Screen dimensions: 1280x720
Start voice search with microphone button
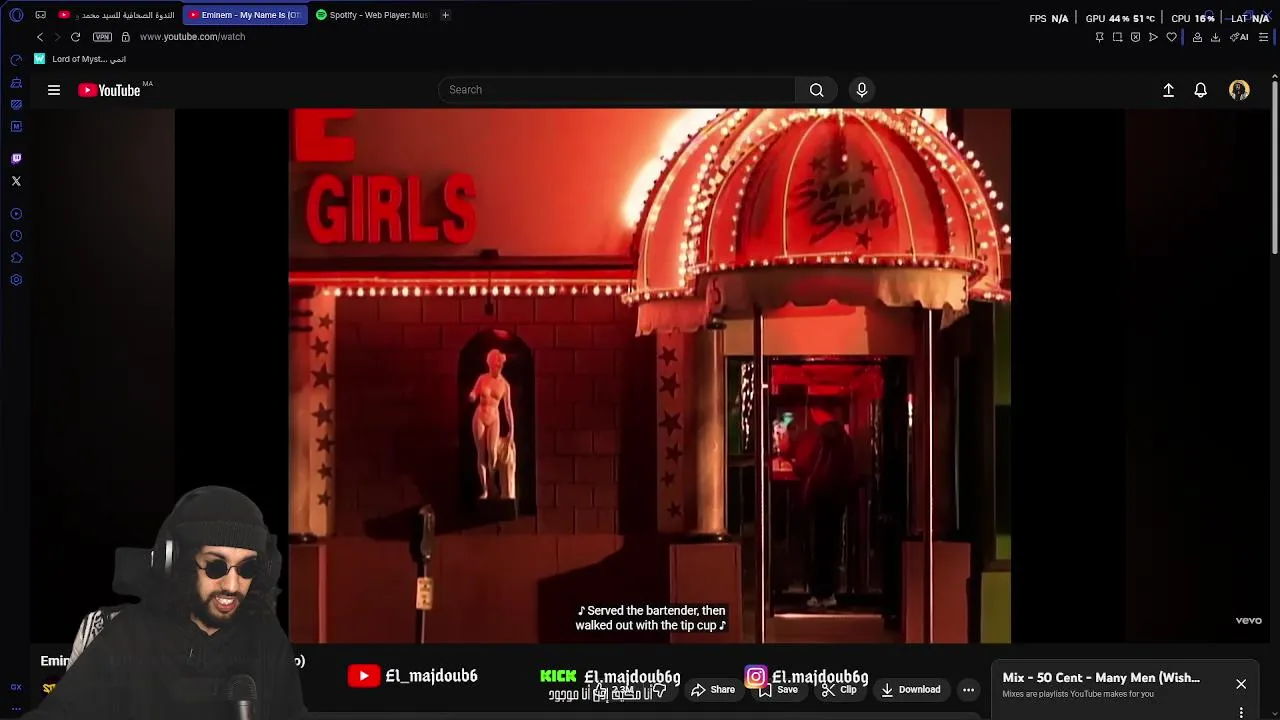pos(862,90)
